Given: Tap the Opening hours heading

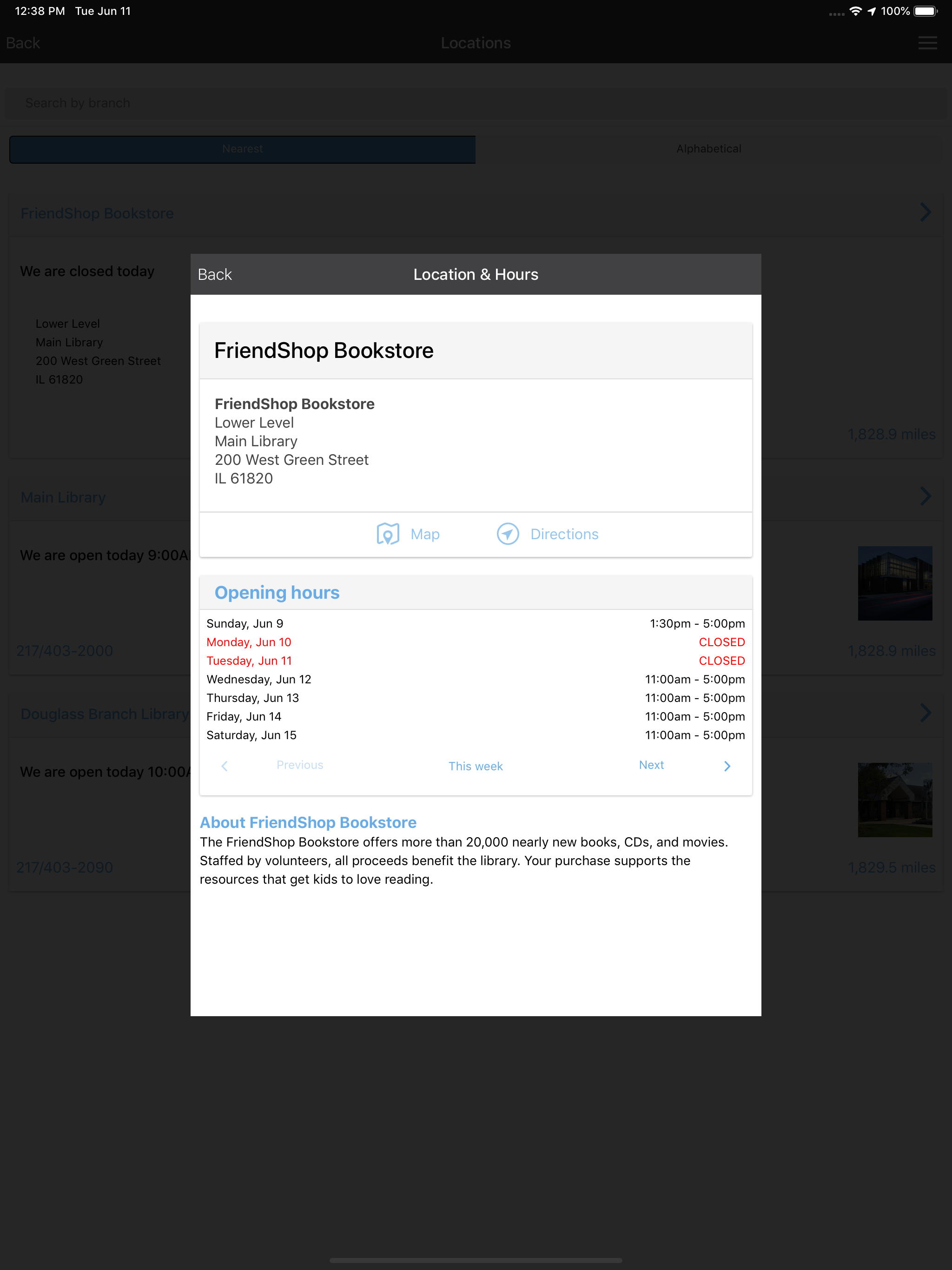Looking at the screenshot, I should (277, 593).
